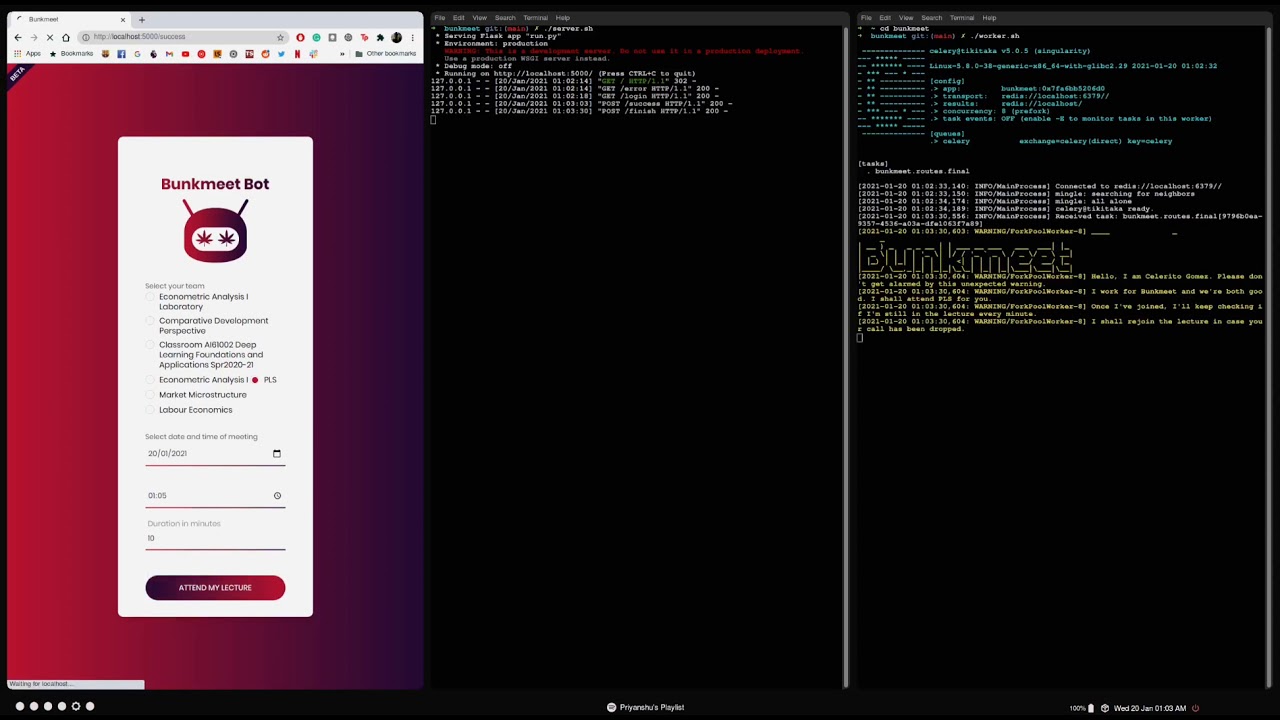This screenshot has height=720, width=1280.
Task: Open the Search menu in the worker terminal
Action: tap(931, 18)
